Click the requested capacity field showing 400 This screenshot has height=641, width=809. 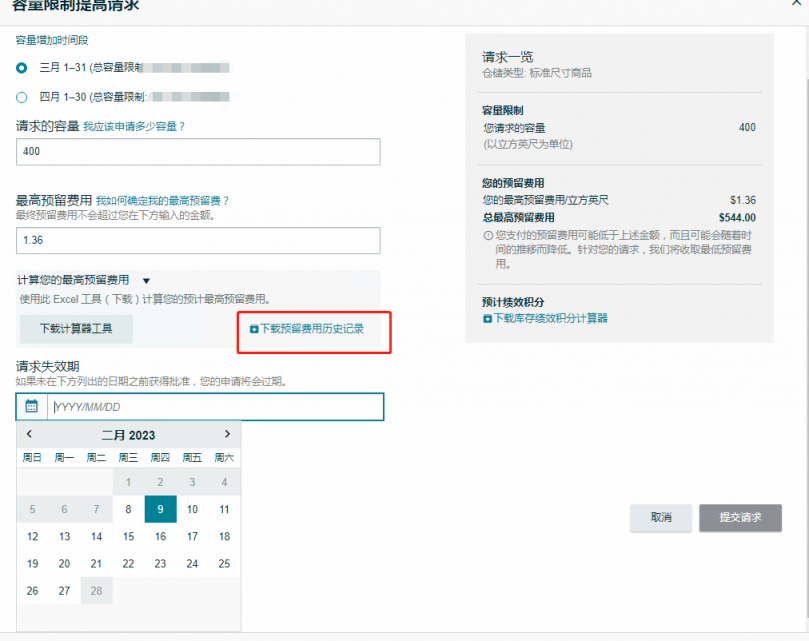tap(198, 152)
